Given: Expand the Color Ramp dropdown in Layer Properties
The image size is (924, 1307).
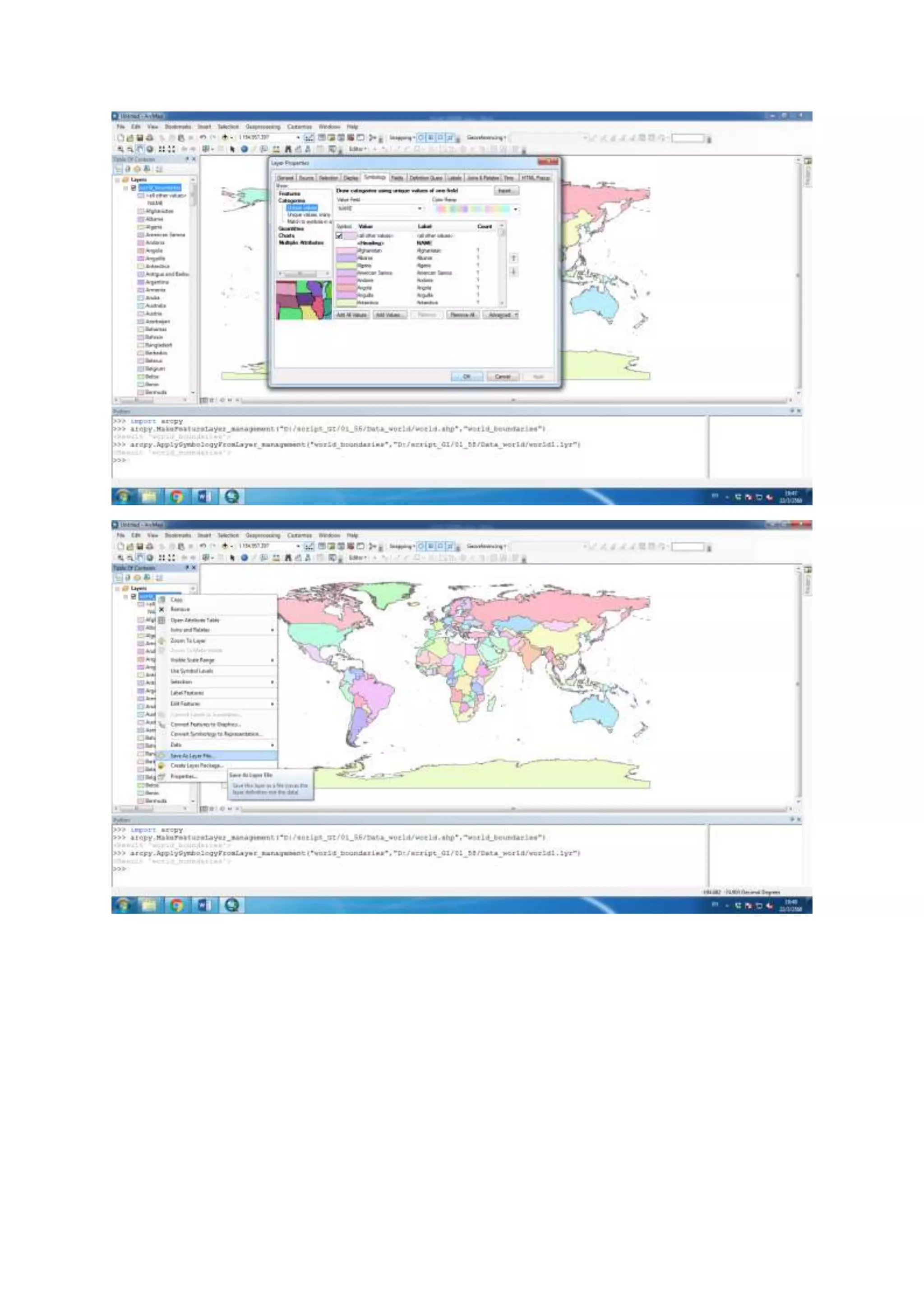Looking at the screenshot, I should 516,209.
